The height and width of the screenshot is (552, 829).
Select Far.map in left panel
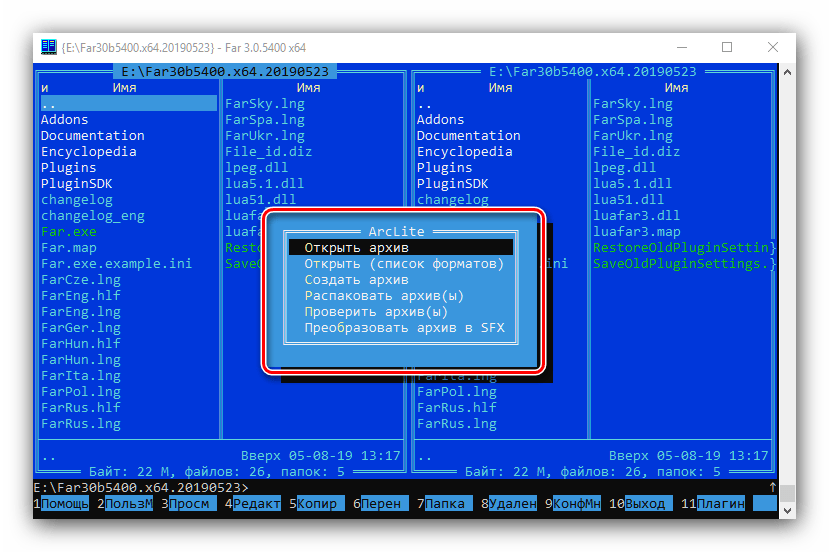(x=69, y=247)
